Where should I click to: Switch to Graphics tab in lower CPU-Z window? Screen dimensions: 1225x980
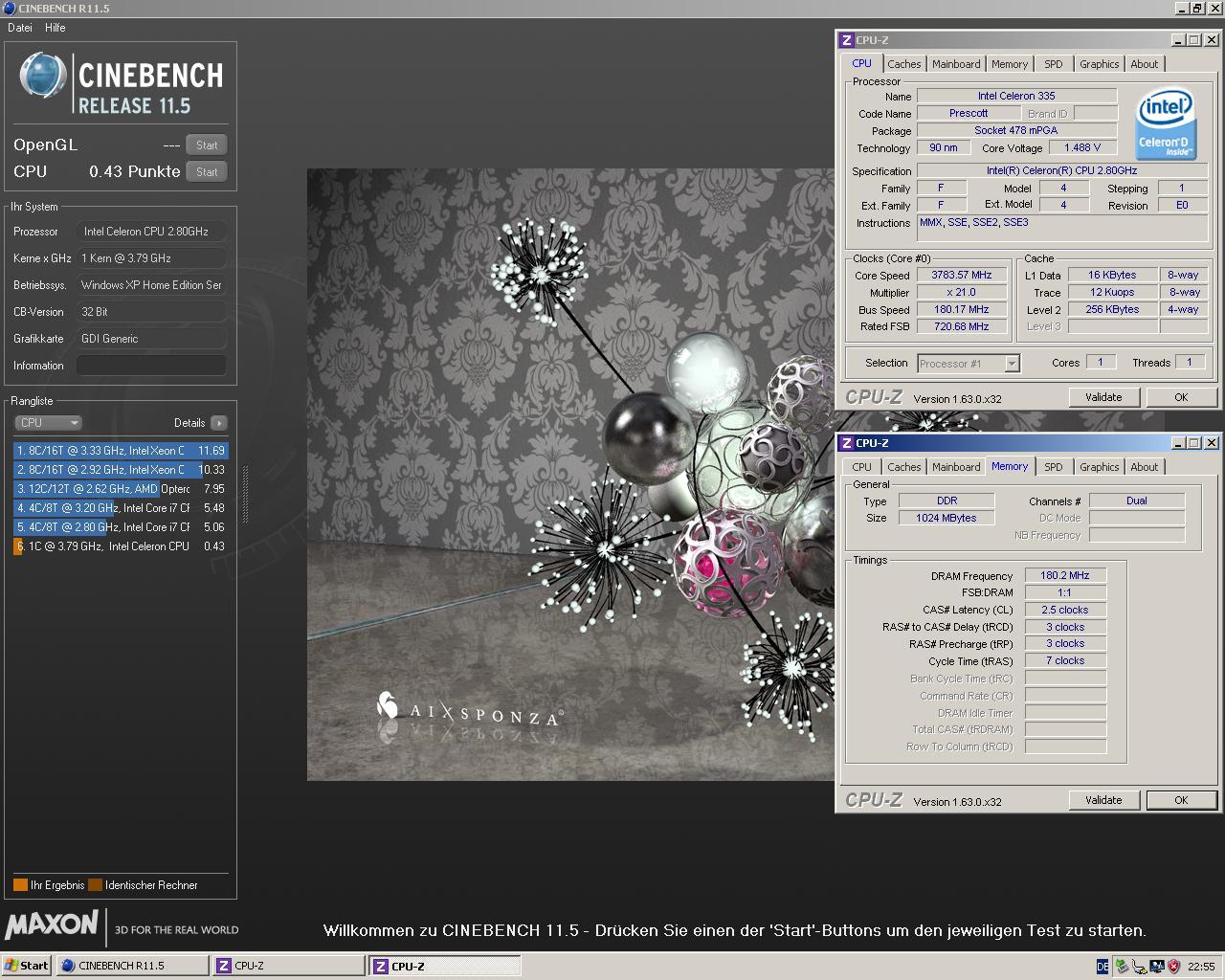(x=1100, y=467)
